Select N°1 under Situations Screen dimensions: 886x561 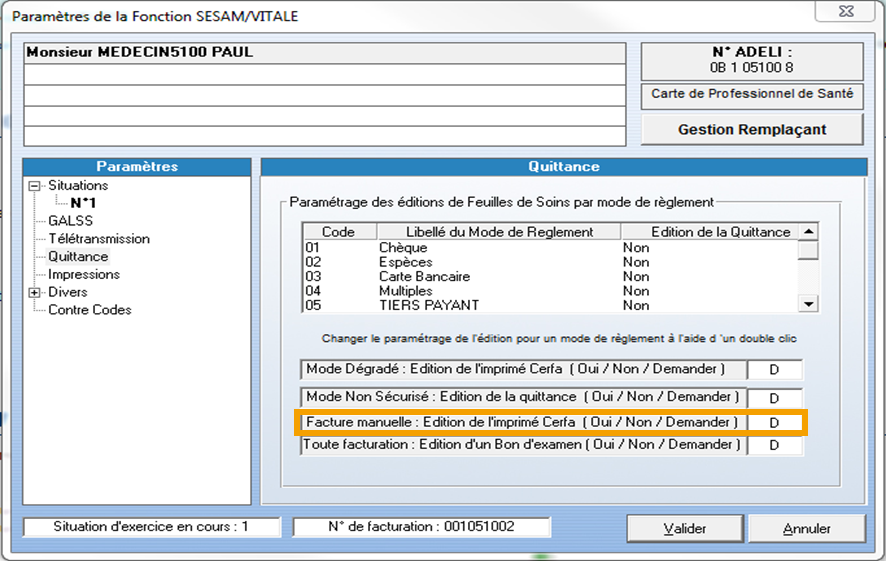pos(83,203)
